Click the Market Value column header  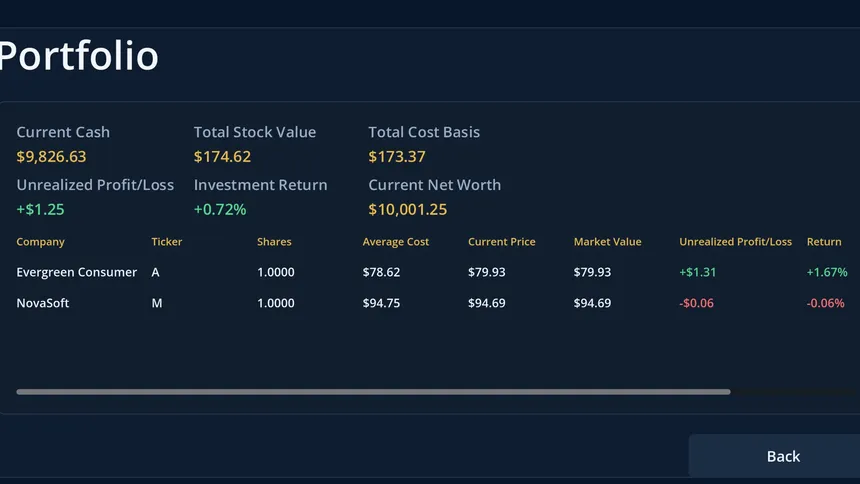pyautogui.click(x=607, y=242)
